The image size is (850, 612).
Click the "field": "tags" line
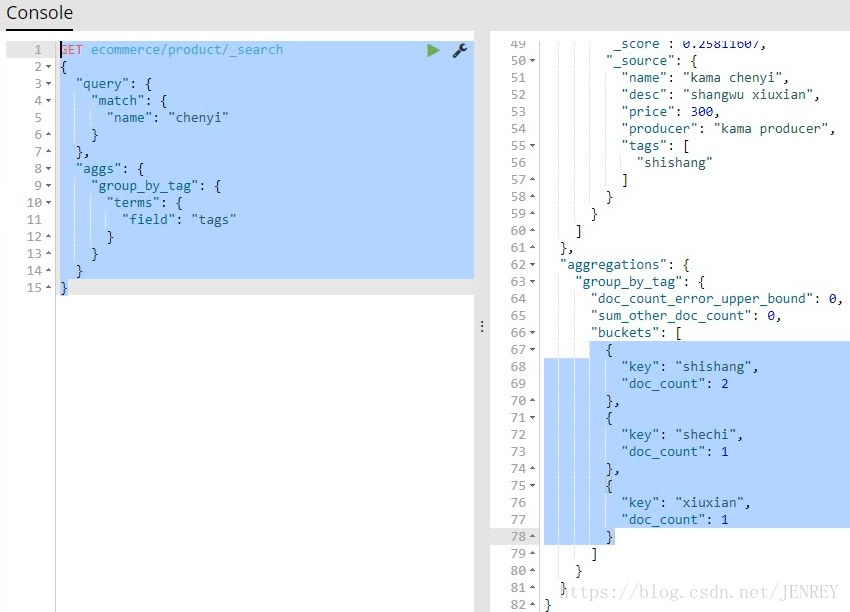tap(179, 220)
